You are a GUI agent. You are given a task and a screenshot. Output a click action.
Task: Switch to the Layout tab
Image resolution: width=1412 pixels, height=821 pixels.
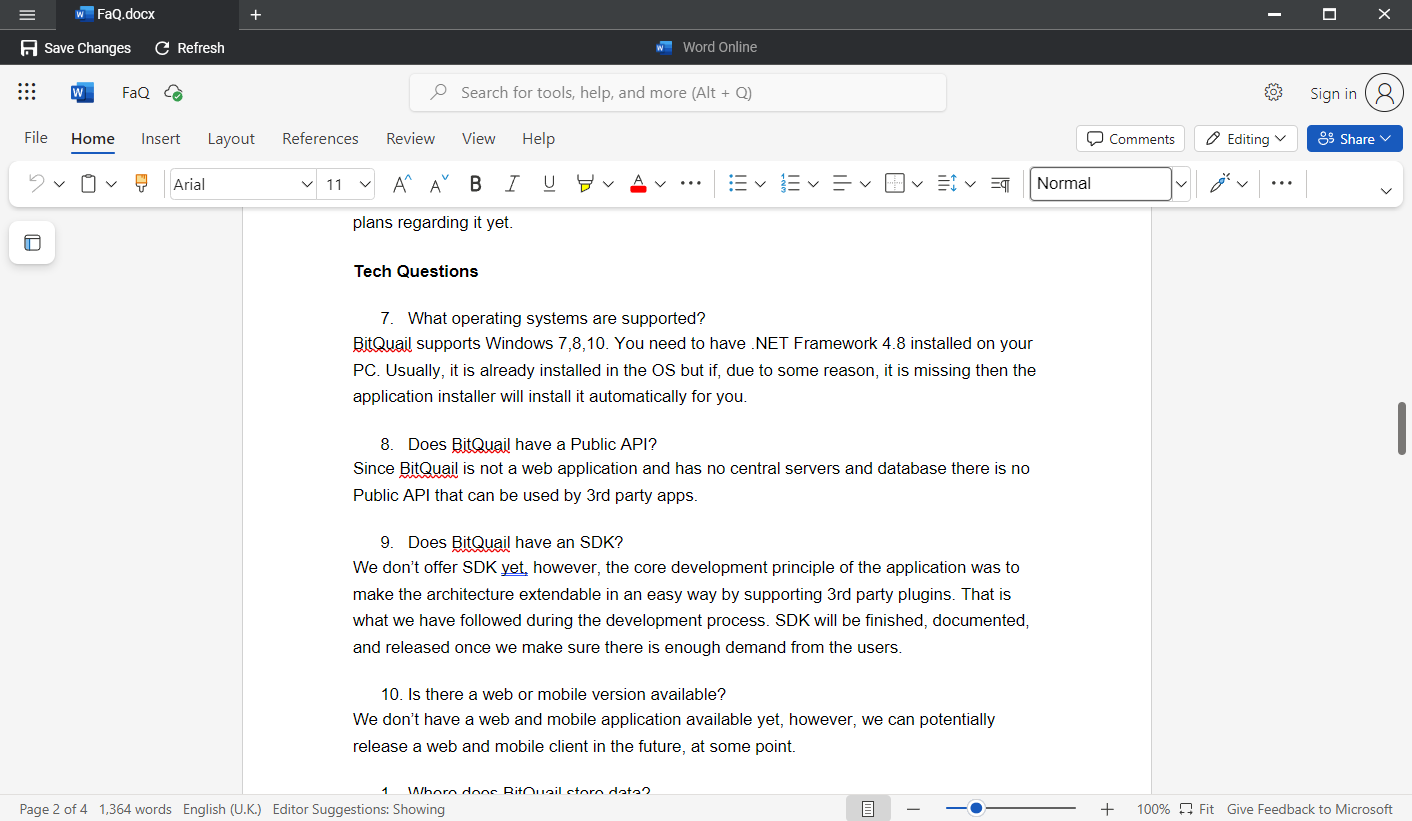[x=231, y=138]
